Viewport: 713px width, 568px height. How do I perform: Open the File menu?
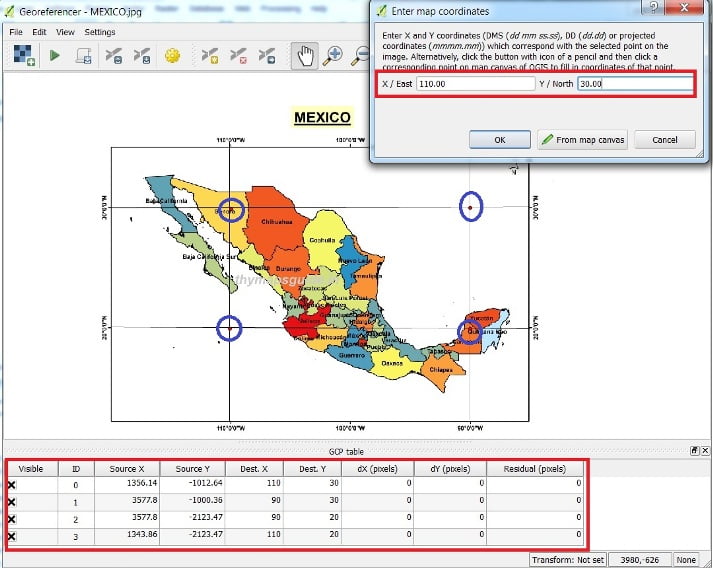(x=16, y=32)
